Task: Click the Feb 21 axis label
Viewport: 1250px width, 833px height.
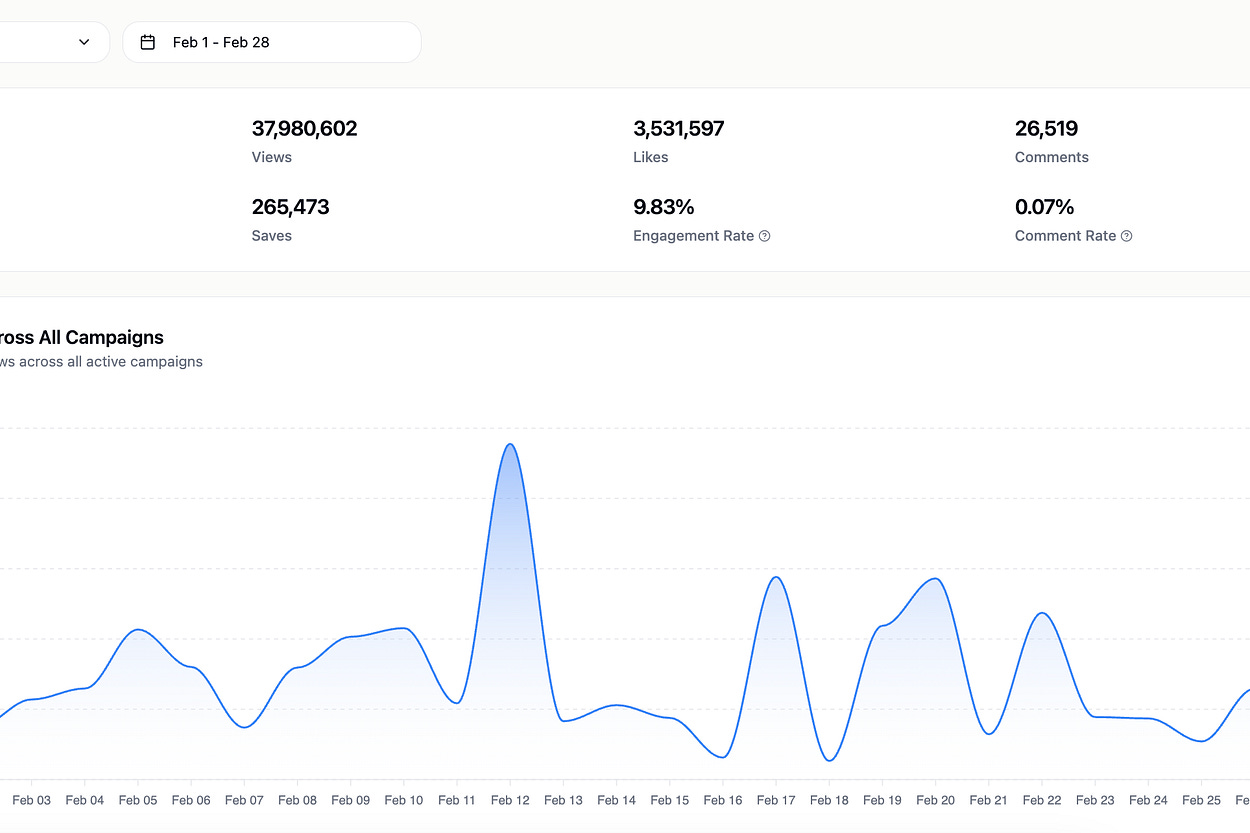Action: [x=988, y=800]
